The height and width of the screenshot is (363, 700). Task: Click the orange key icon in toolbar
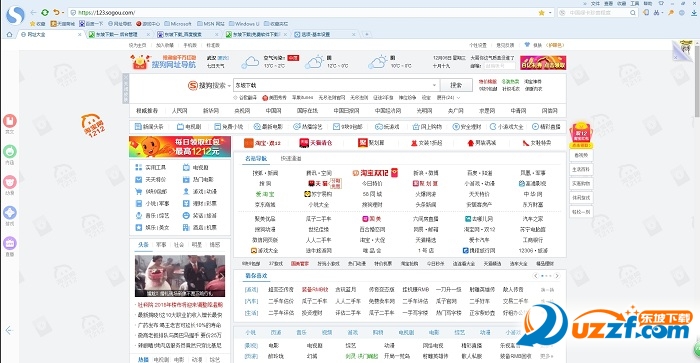pyautogui.click(x=670, y=13)
